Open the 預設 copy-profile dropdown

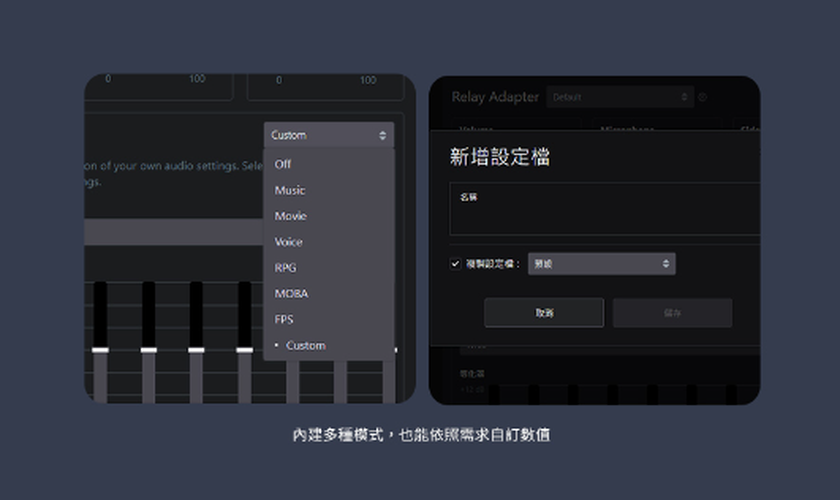click(x=601, y=264)
